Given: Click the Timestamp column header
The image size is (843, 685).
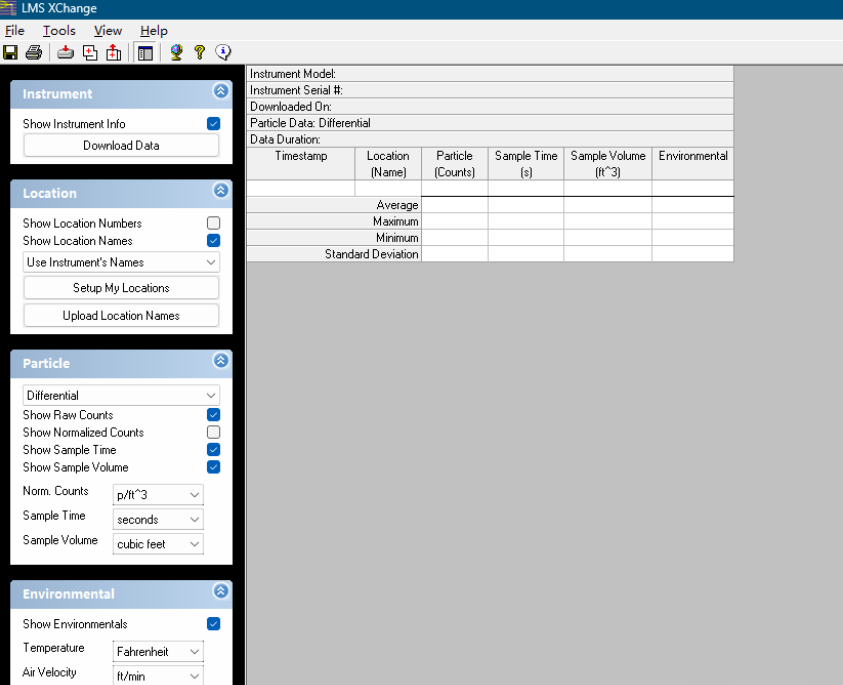Looking at the screenshot, I should pos(301,157).
